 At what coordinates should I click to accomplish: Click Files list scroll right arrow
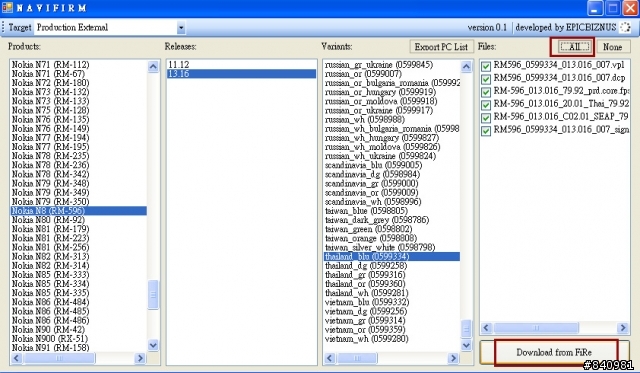[x=623, y=328]
